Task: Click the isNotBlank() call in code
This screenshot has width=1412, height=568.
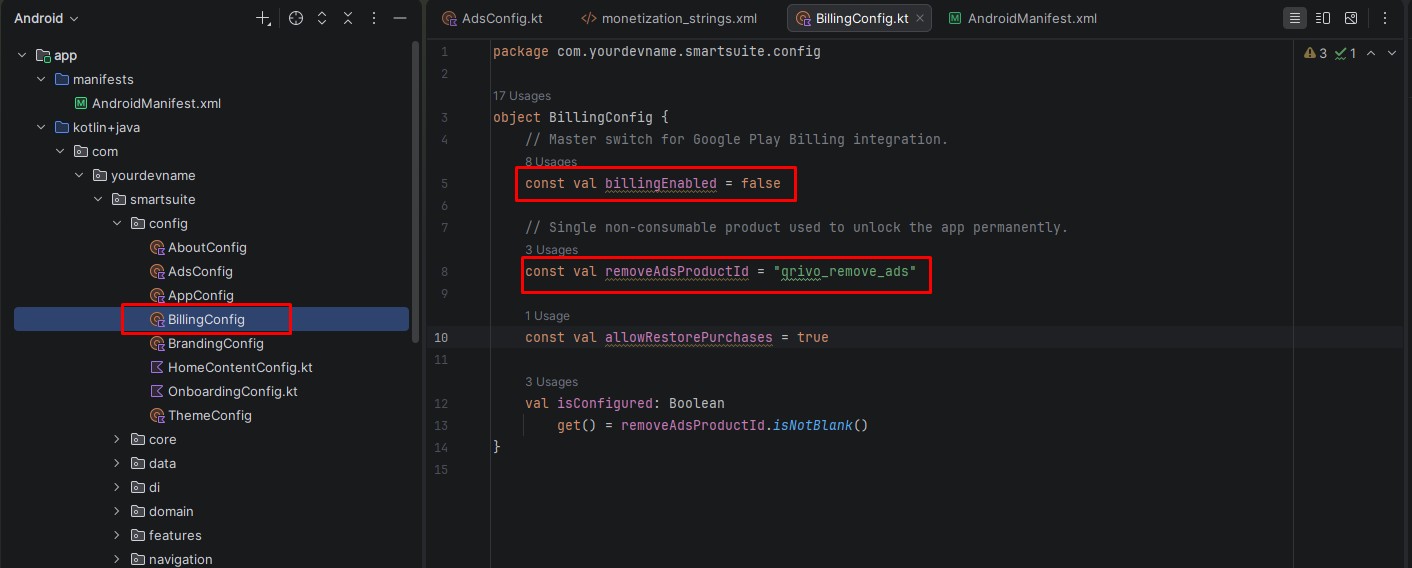Action: coord(820,426)
